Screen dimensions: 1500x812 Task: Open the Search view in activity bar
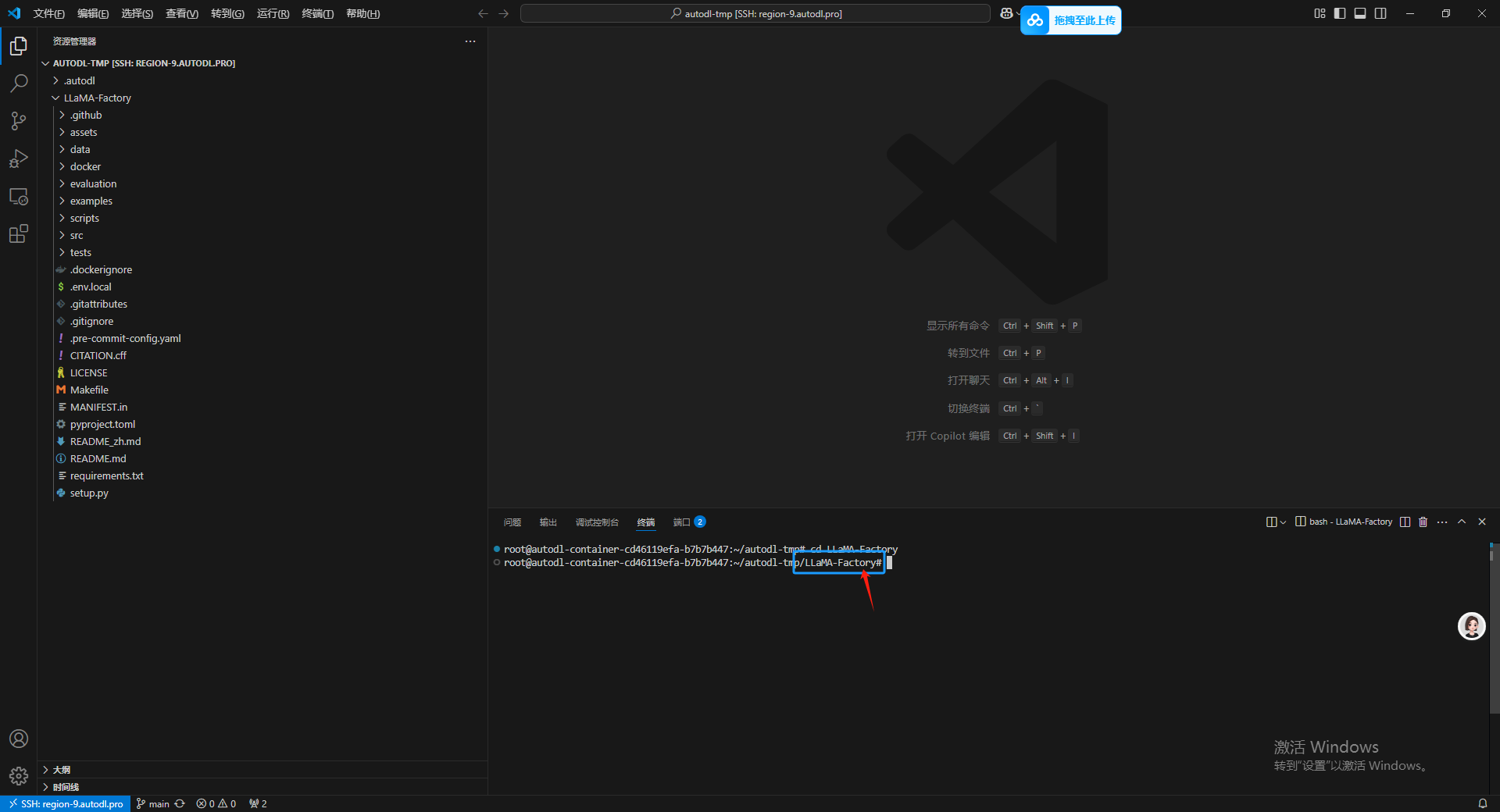[x=19, y=84]
